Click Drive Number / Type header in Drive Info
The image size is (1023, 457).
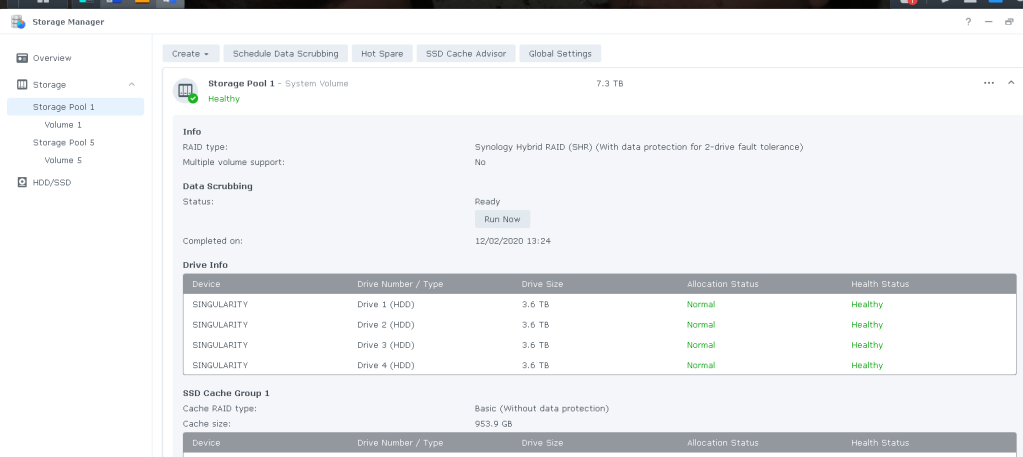coord(400,284)
